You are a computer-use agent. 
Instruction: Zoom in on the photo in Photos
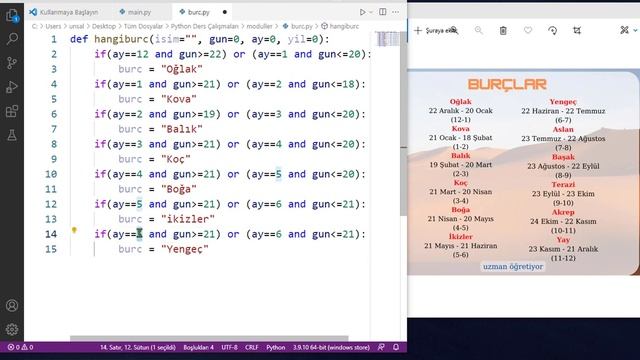tap(454, 31)
